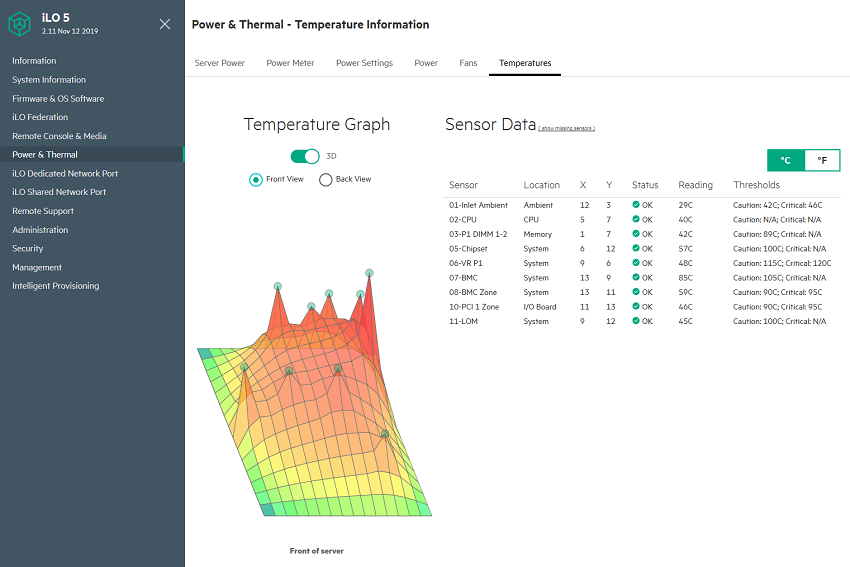Sort the table by Reading column header
Viewport: 850px width, 567px height.
pyautogui.click(x=695, y=185)
